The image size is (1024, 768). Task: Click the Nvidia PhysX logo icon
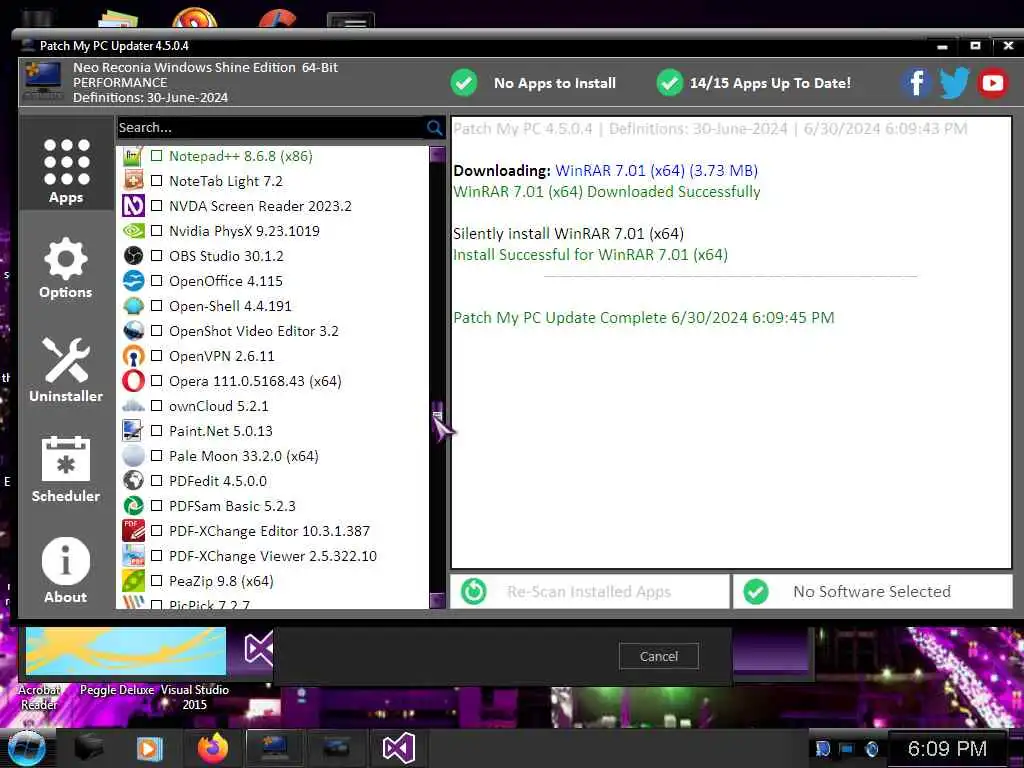(x=133, y=231)
